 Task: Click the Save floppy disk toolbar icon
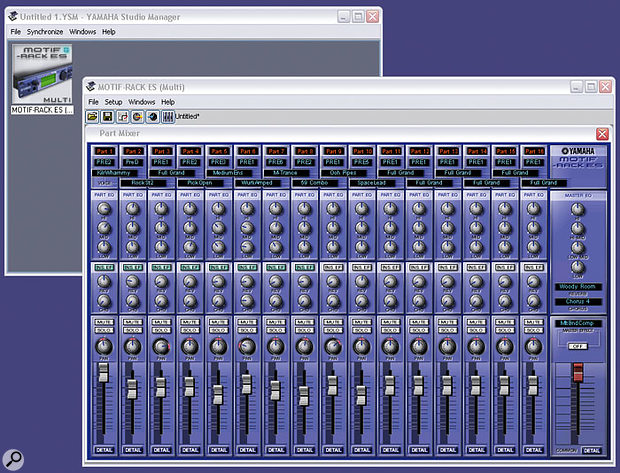(x=108, y=116)
